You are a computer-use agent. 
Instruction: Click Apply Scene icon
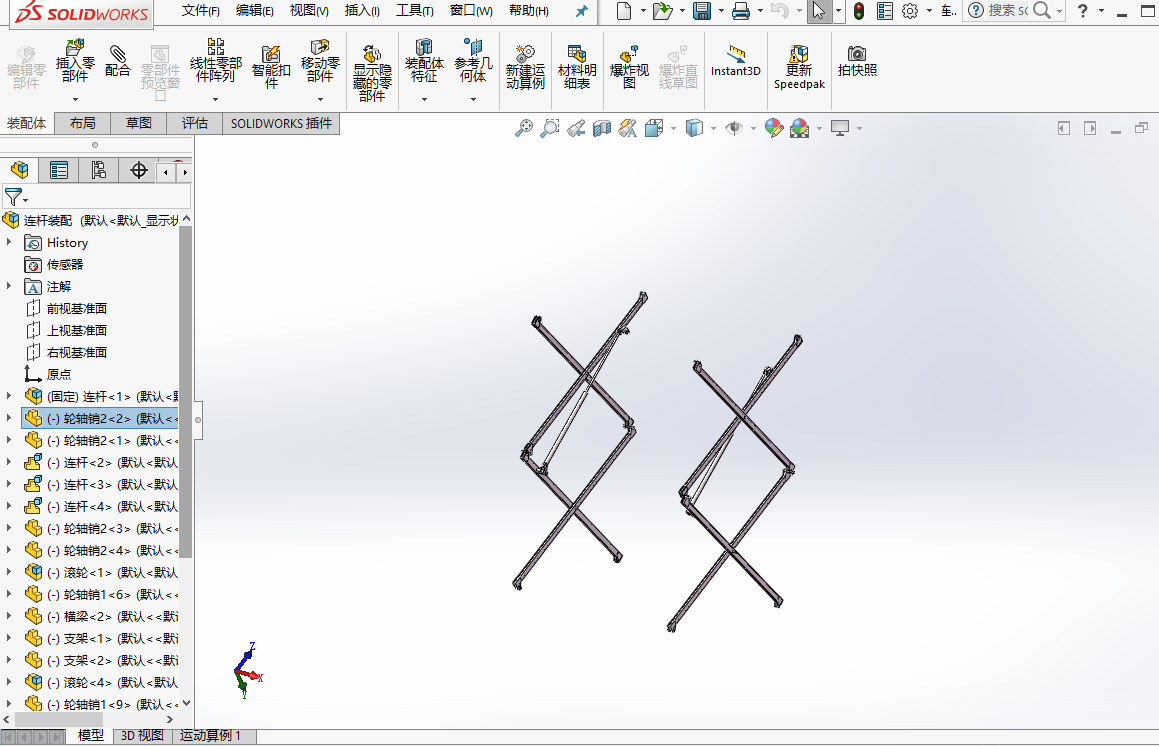800,129
